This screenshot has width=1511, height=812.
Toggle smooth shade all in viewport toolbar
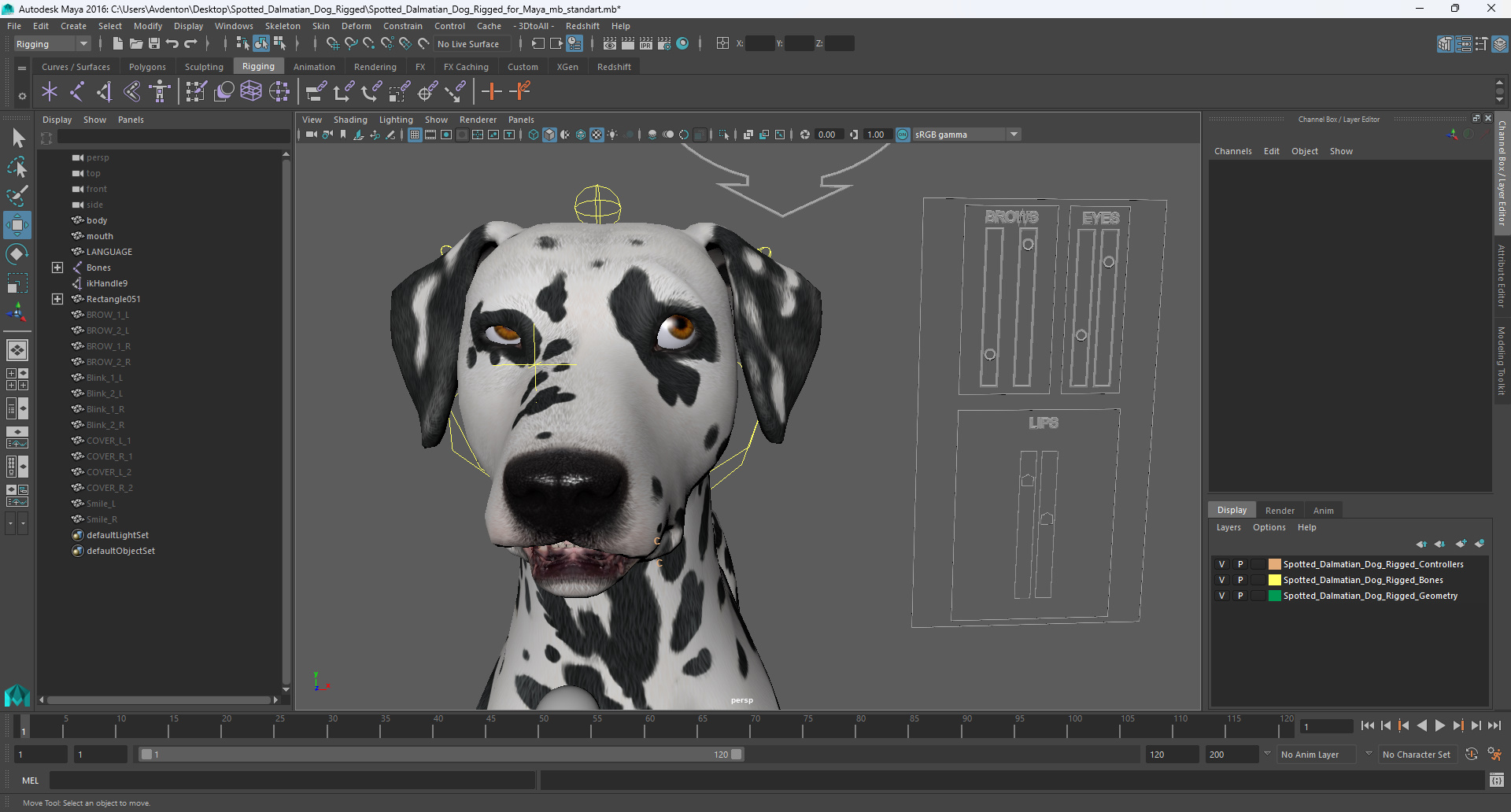(x=549, y=135)
